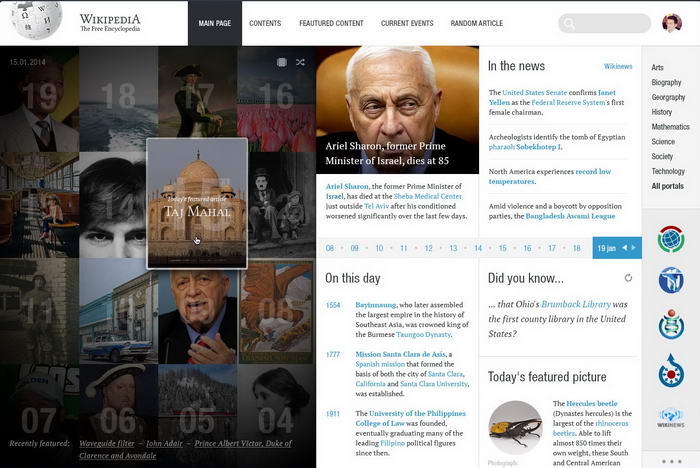Follow the Sheba Medical Center link

(428, 196)
